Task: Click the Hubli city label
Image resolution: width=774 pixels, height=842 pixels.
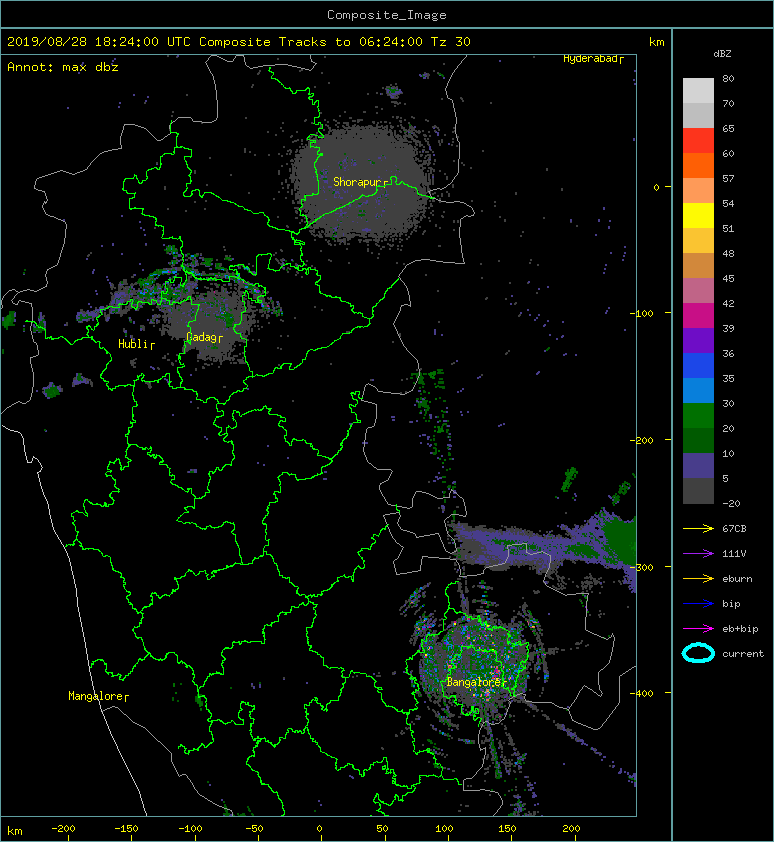Action: [133, 344]
